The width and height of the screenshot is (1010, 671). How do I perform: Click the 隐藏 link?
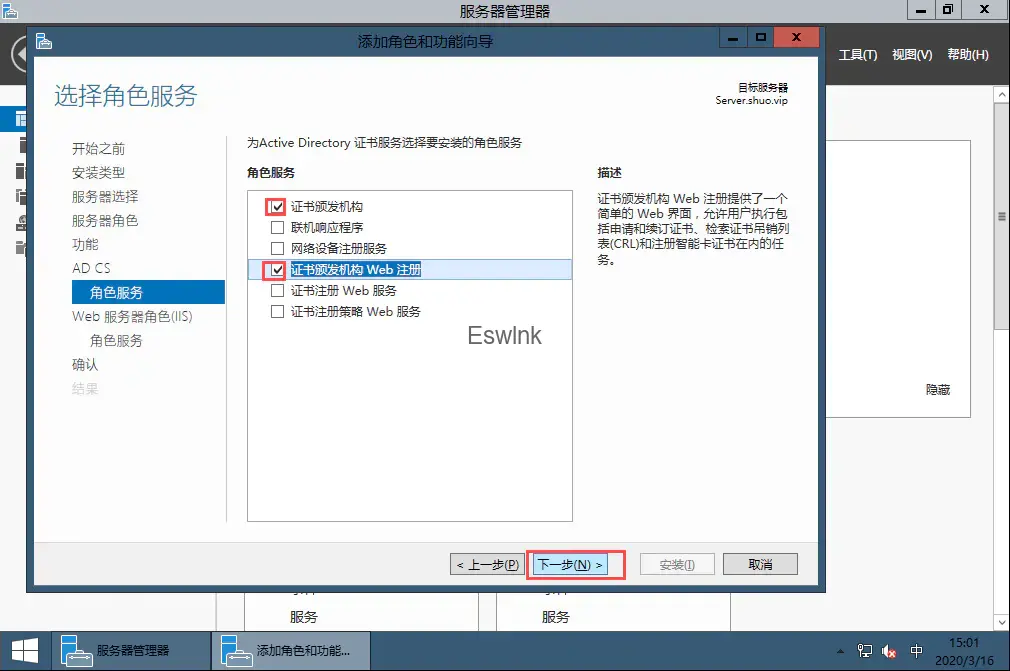[x=937, y=390]
